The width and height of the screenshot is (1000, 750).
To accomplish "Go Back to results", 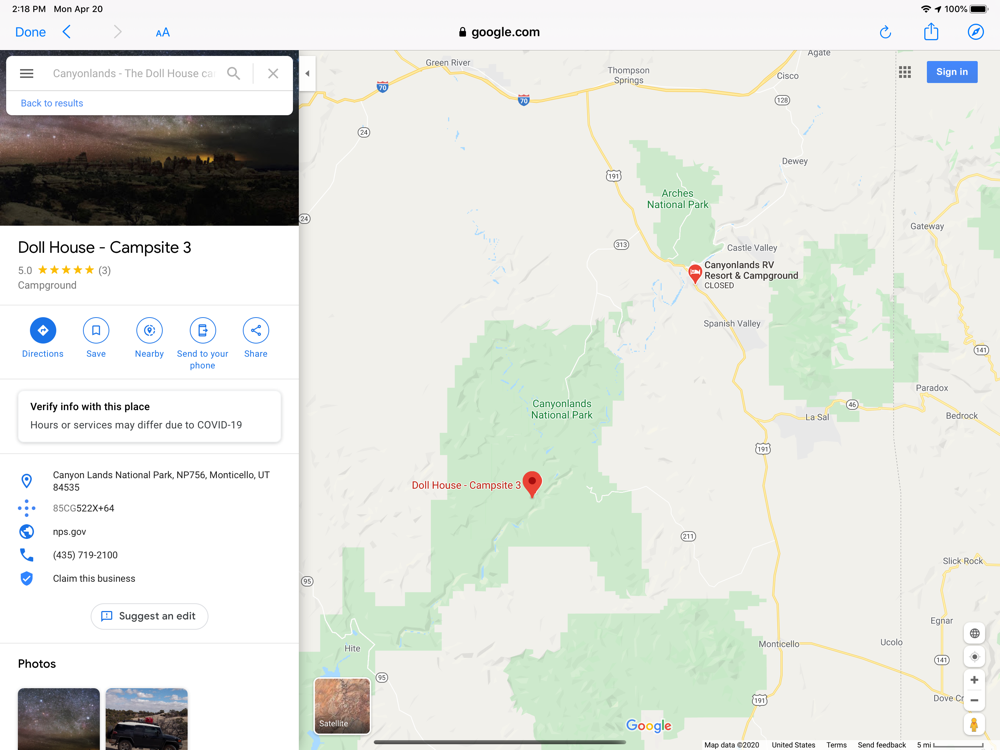I will [52, 103].
